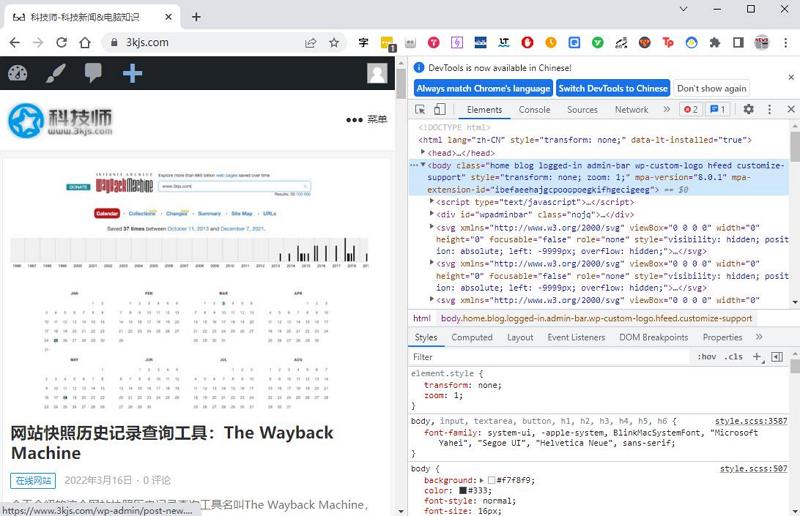Screen dimensions: 800x516
Task: Click the WordPress new post plus icon
Action: pyautogui.click(x=132, y=73)
